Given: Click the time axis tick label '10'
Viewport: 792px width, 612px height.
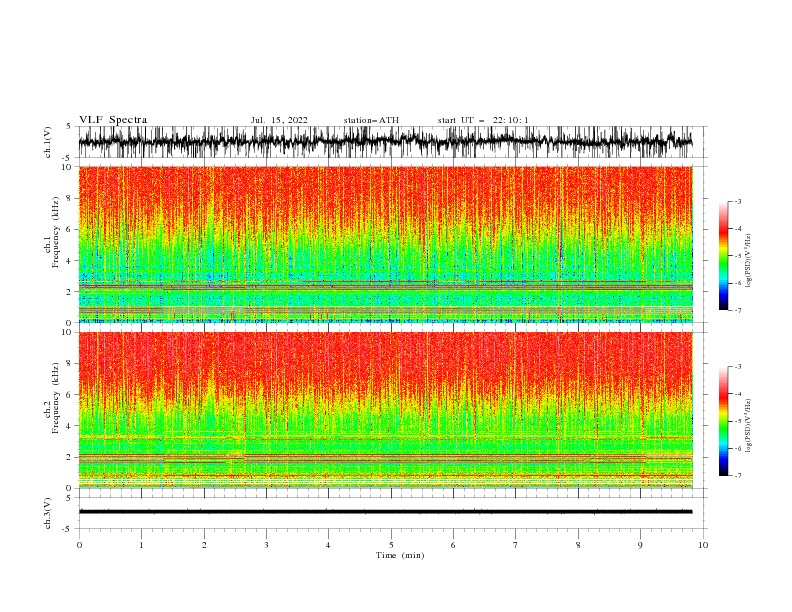Looking at the screenshot, I should (703, 545).
